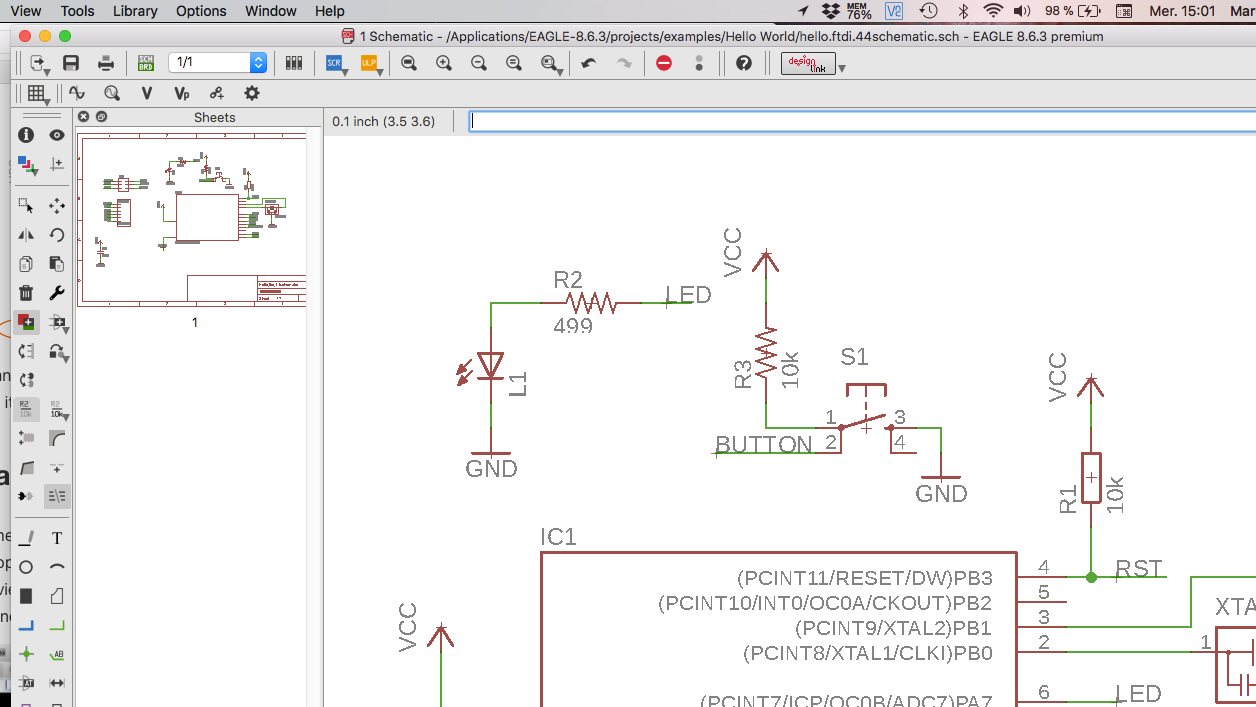Select the Circle drawing tool

pos(27,567)
